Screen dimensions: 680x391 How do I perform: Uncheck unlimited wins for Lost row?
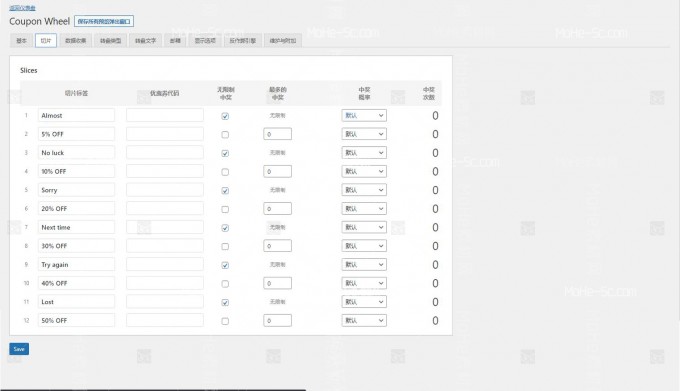pyautogui.click(x=225, y=303)
